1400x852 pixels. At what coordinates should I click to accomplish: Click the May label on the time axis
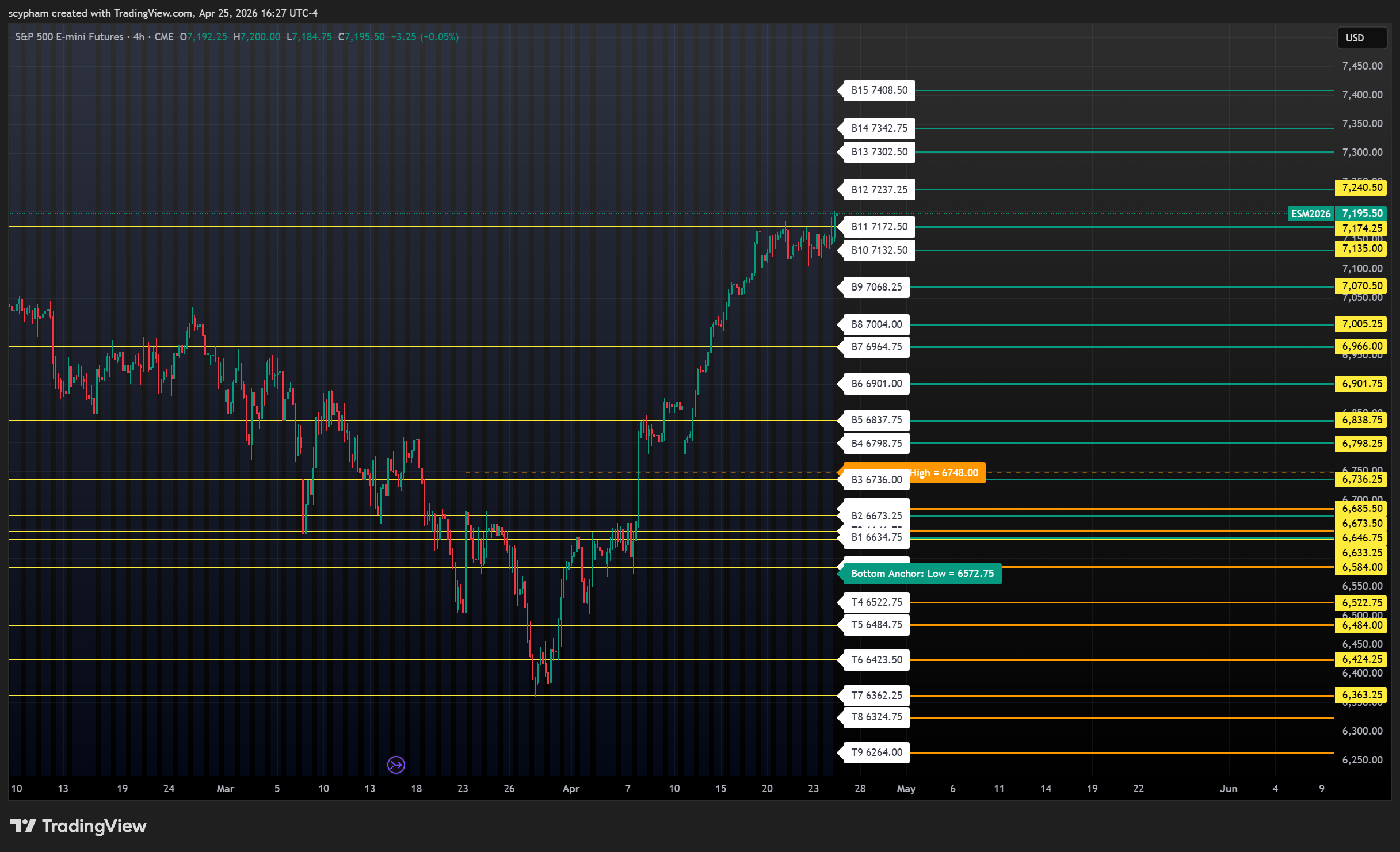907,789
